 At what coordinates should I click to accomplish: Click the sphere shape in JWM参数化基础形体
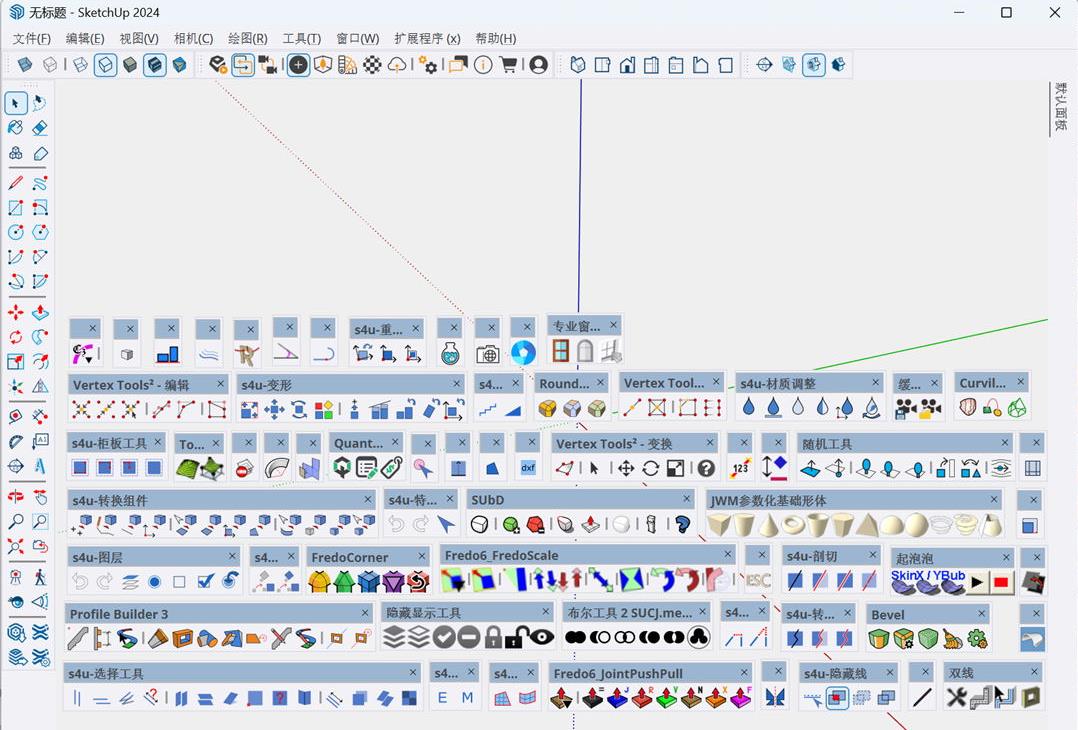[x=916, y=525]
